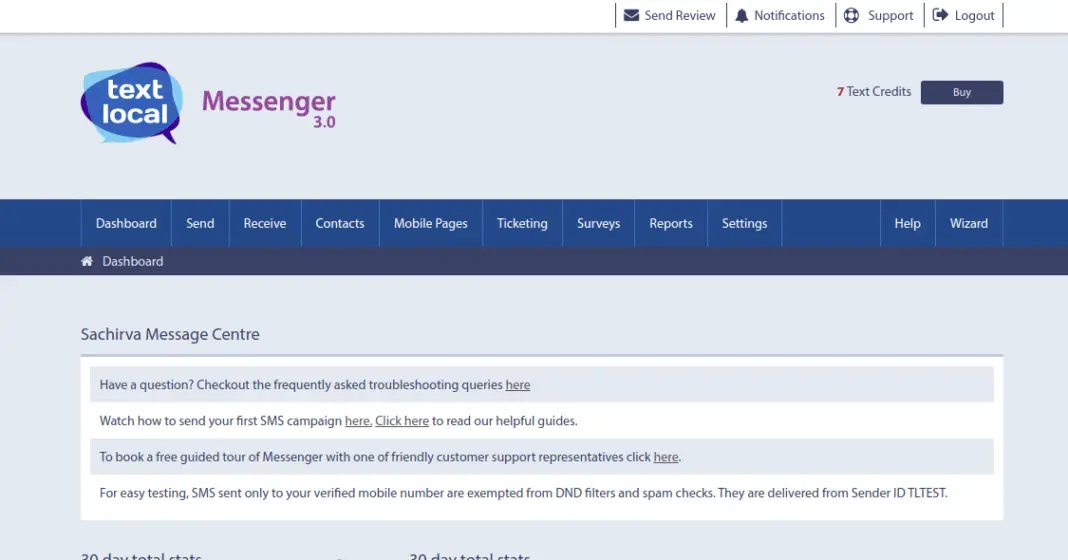Click the Textlocal logo

coord(132,103)
